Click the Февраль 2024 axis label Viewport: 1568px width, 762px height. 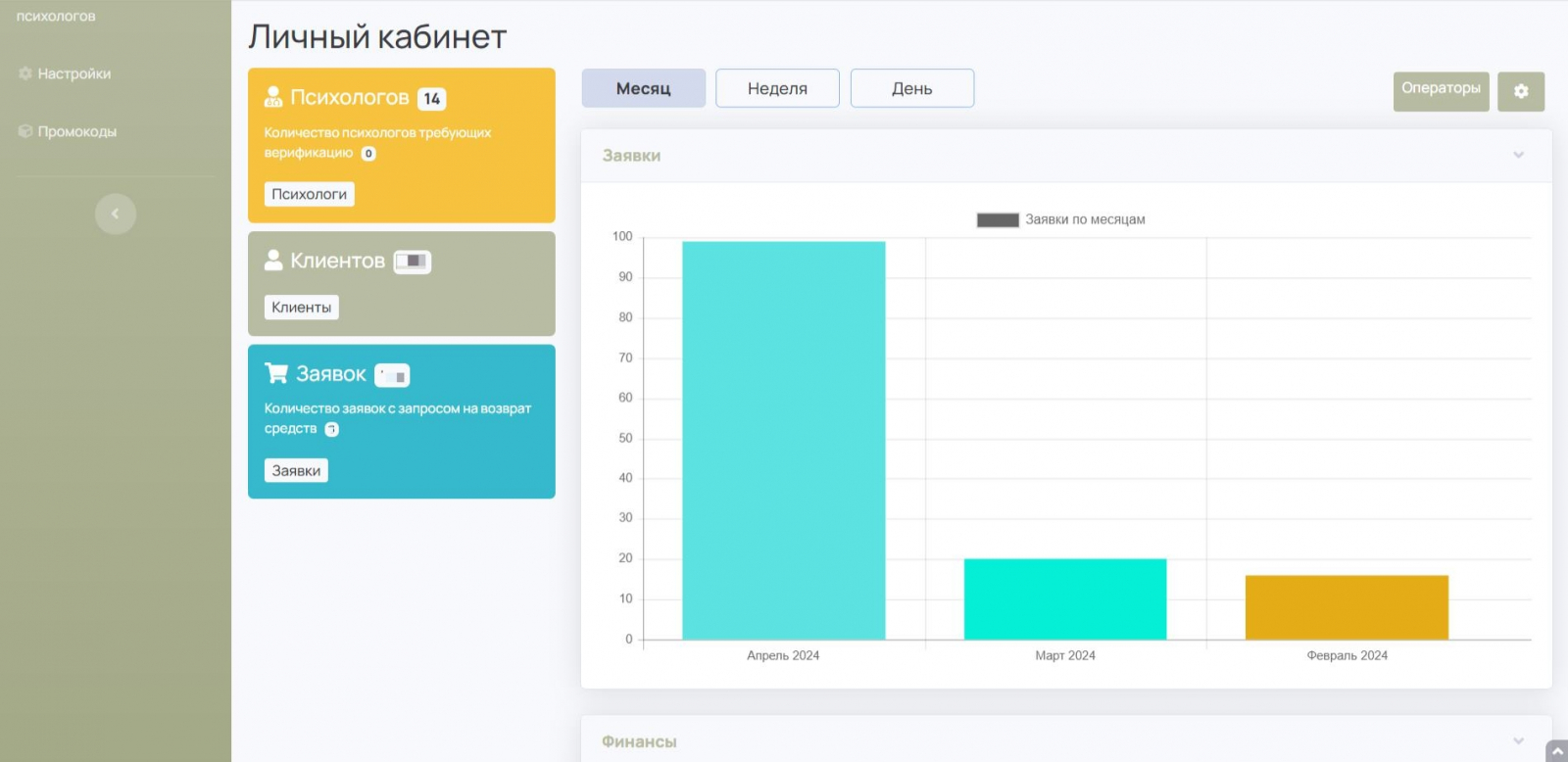click(1347, 656)
